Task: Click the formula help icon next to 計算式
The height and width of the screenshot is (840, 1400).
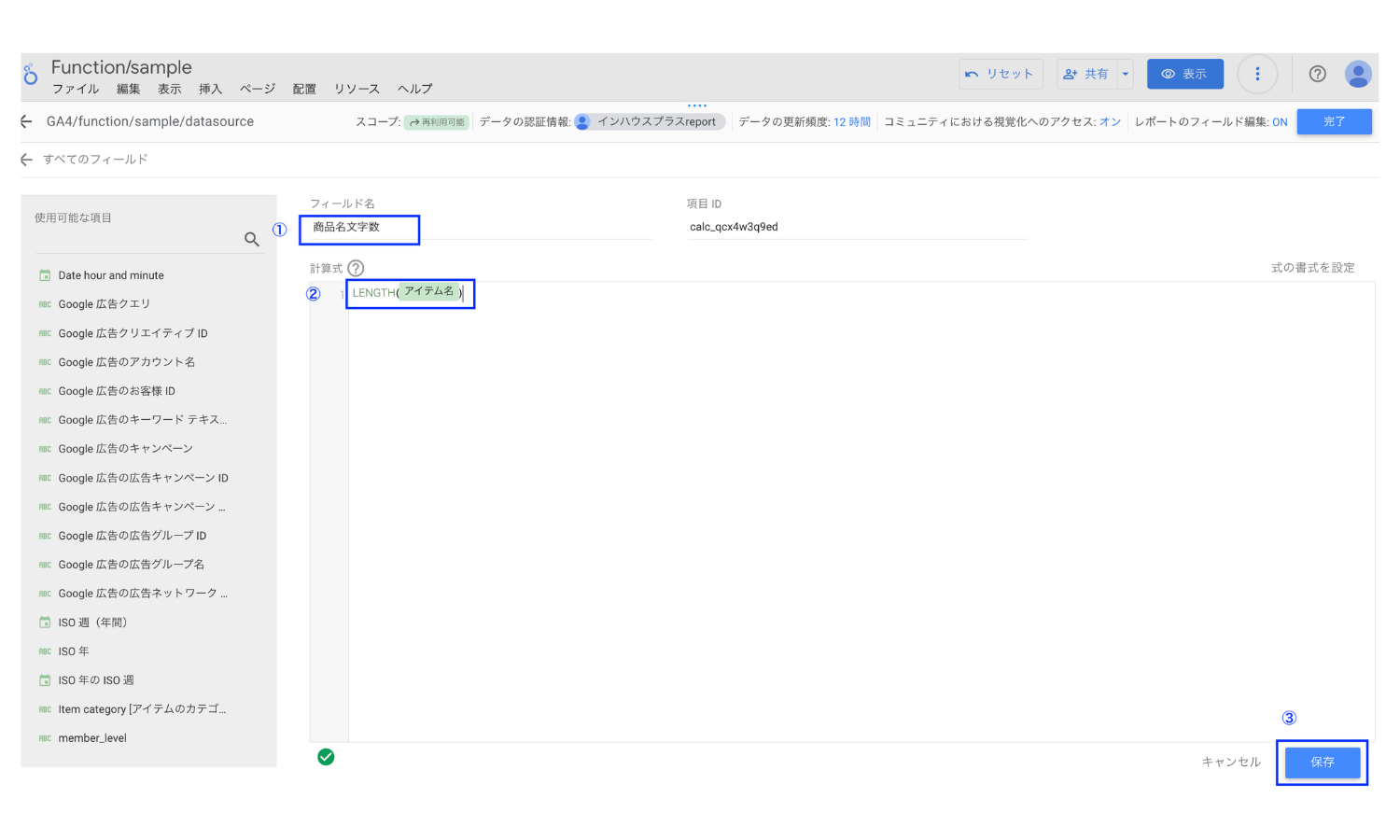Action: click(x=356, y=269)
